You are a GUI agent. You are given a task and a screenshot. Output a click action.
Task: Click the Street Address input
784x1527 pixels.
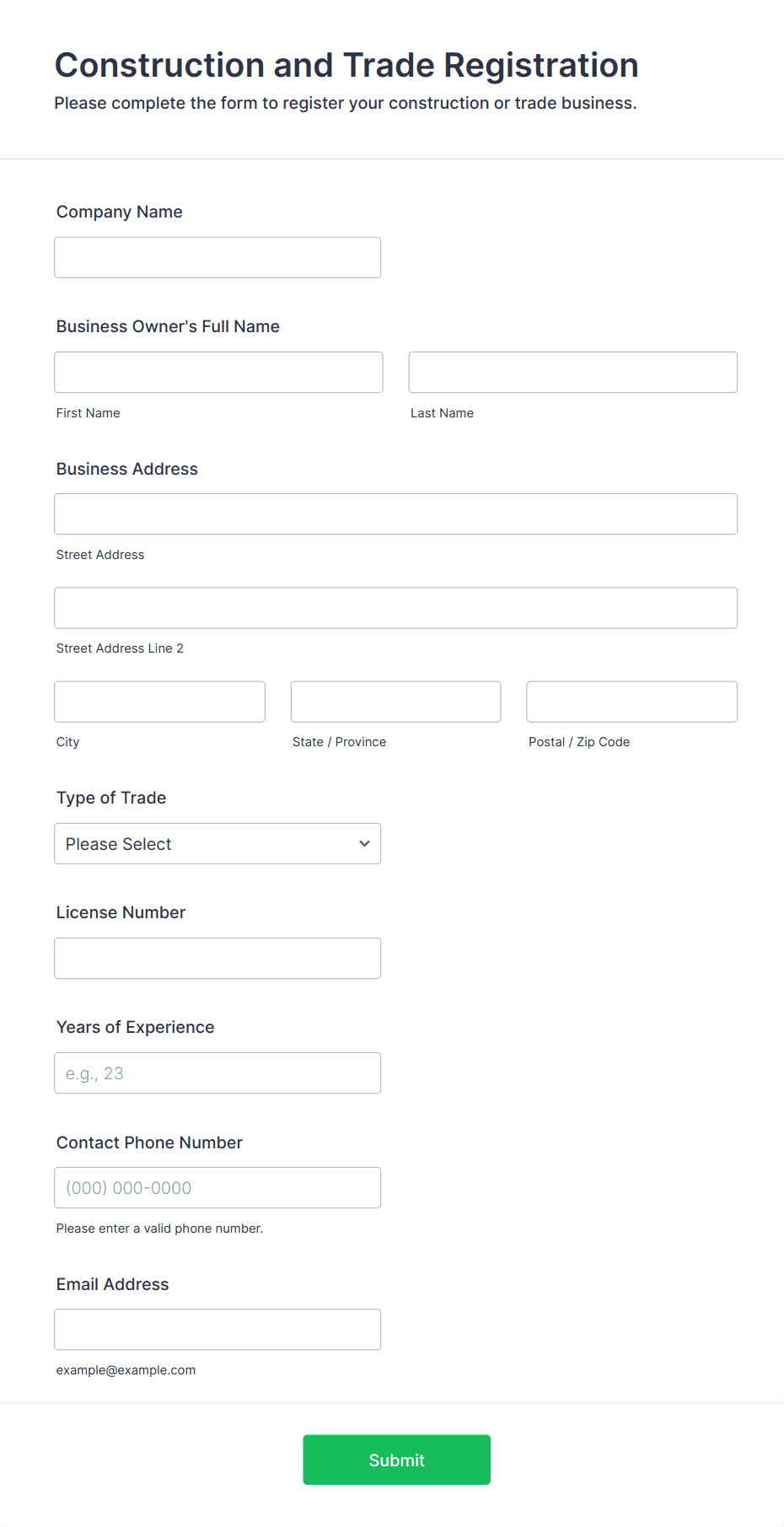pyautogui.click(x=395, y=514)
